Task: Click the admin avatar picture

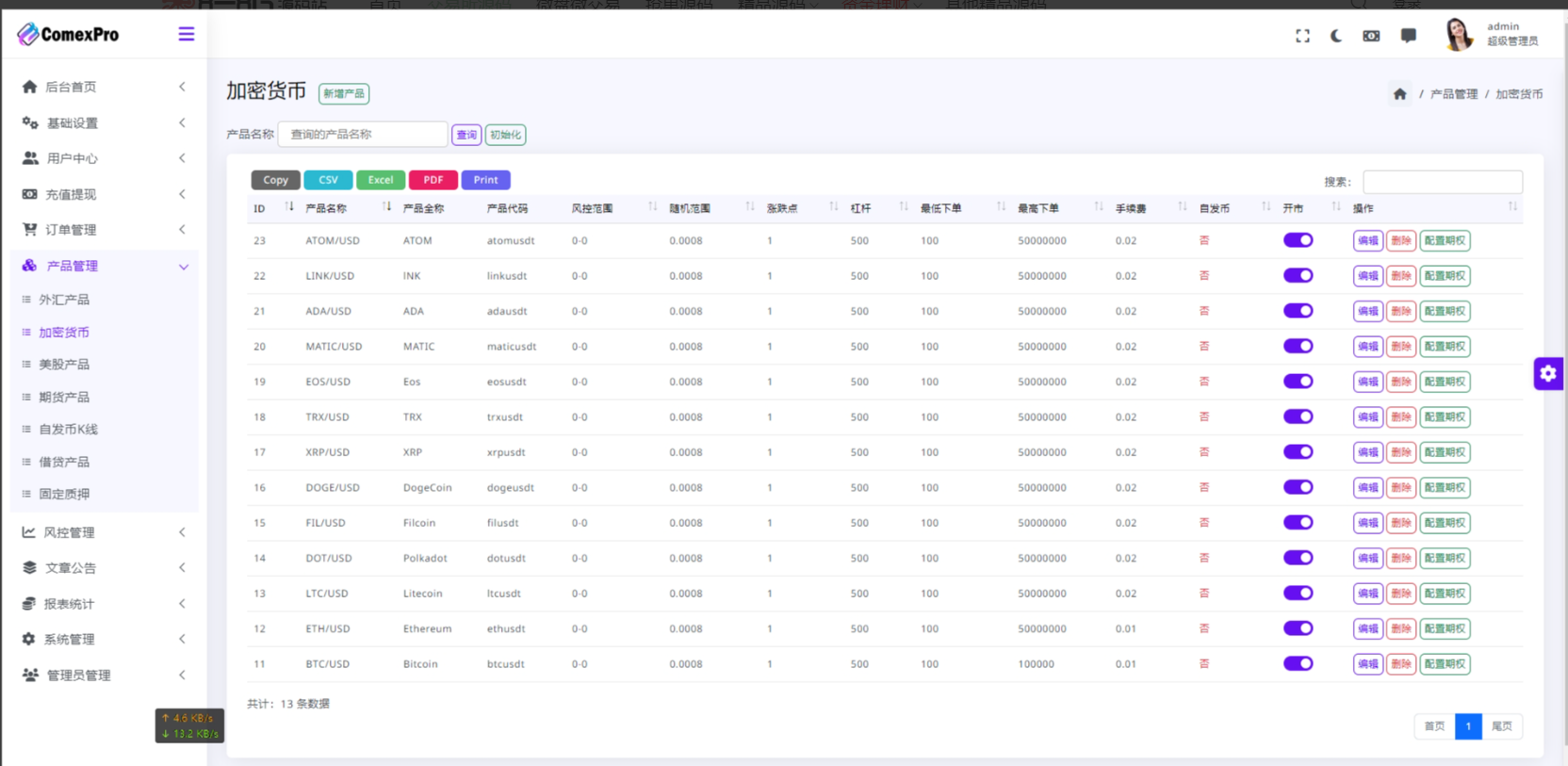Action: tap(1458, 35)
